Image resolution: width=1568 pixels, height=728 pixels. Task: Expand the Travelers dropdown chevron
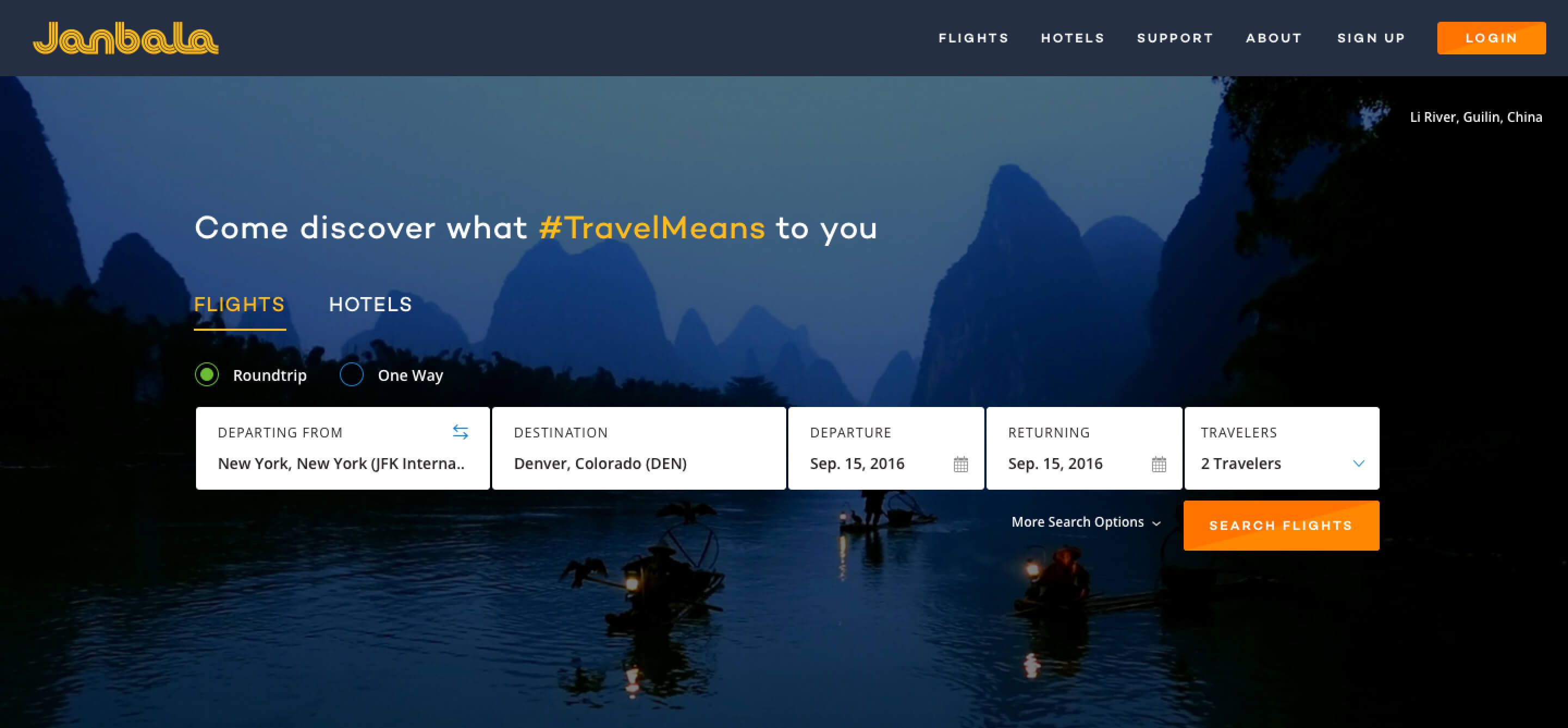pos(1358,464)
